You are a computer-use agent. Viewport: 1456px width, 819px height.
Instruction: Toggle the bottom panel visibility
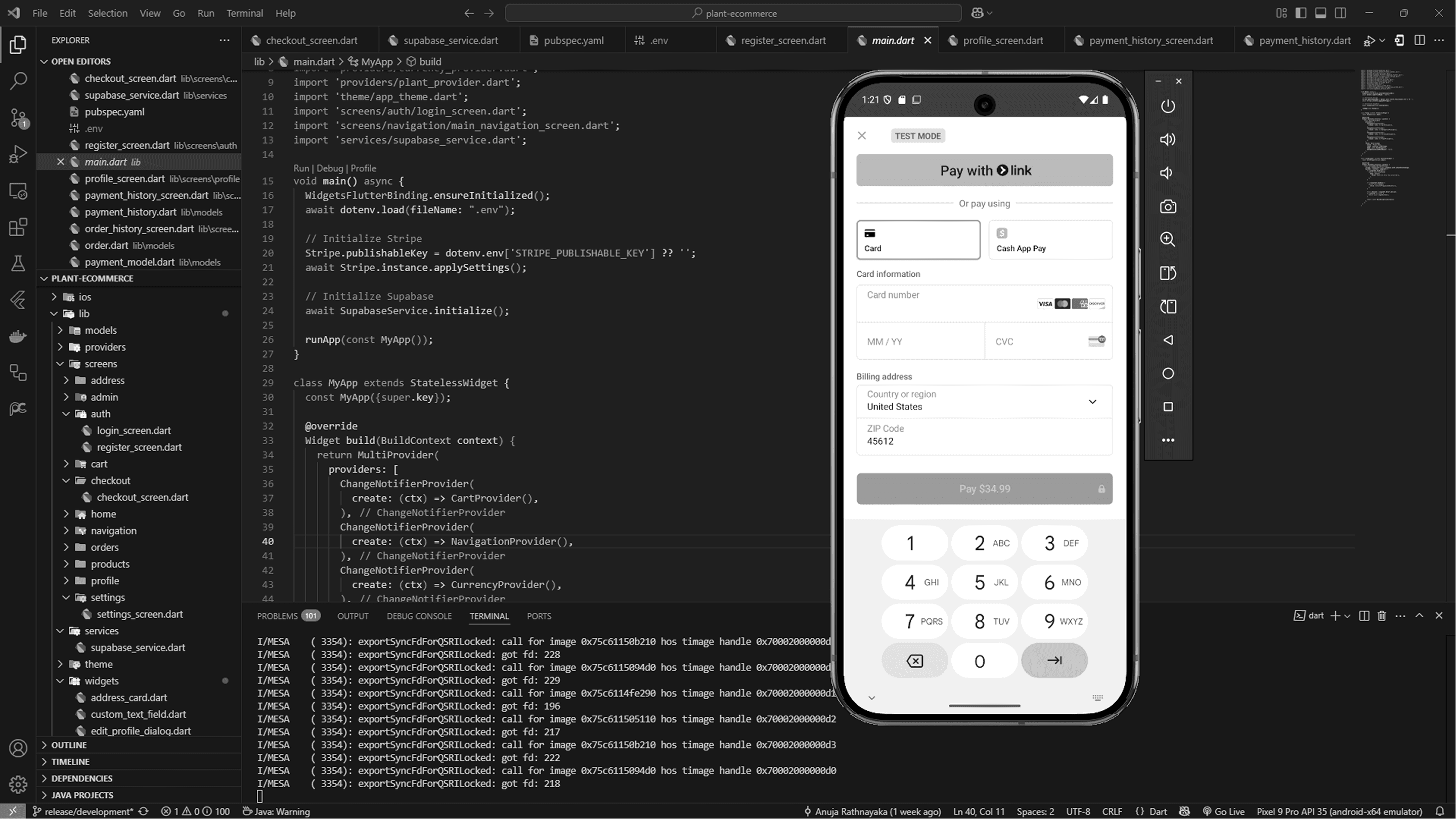(1320, 13)
